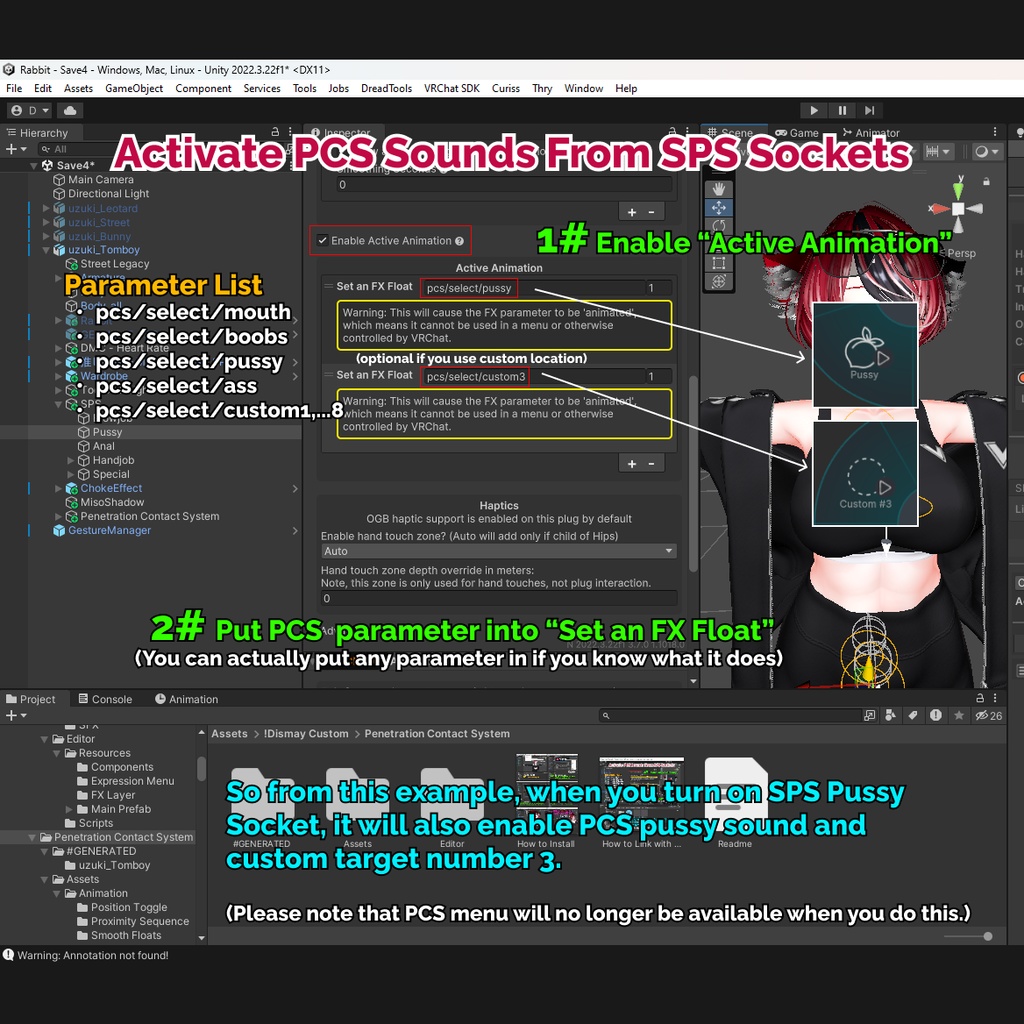Select the Rect tool in Scene overlay
Viewport: 1024px width, 1024px height.
click(718, 263)
